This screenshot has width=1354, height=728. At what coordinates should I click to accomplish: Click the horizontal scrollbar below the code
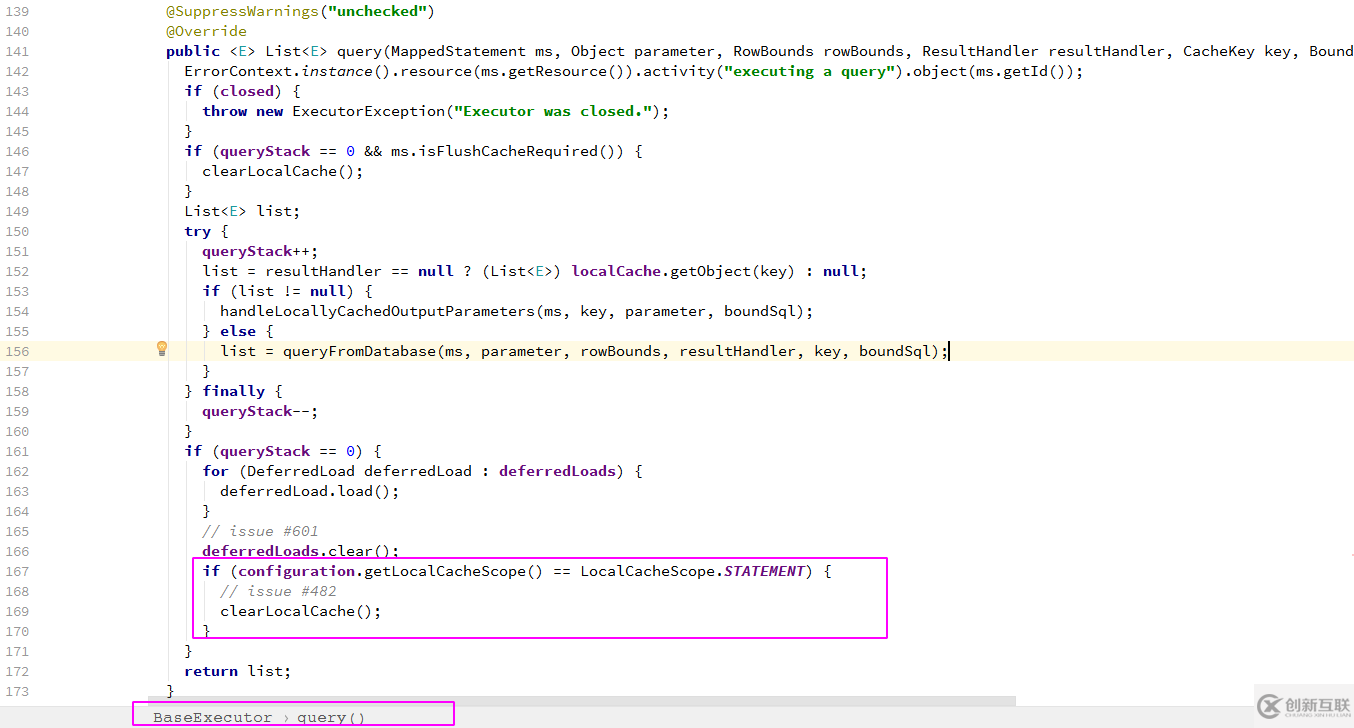[582, 702]
